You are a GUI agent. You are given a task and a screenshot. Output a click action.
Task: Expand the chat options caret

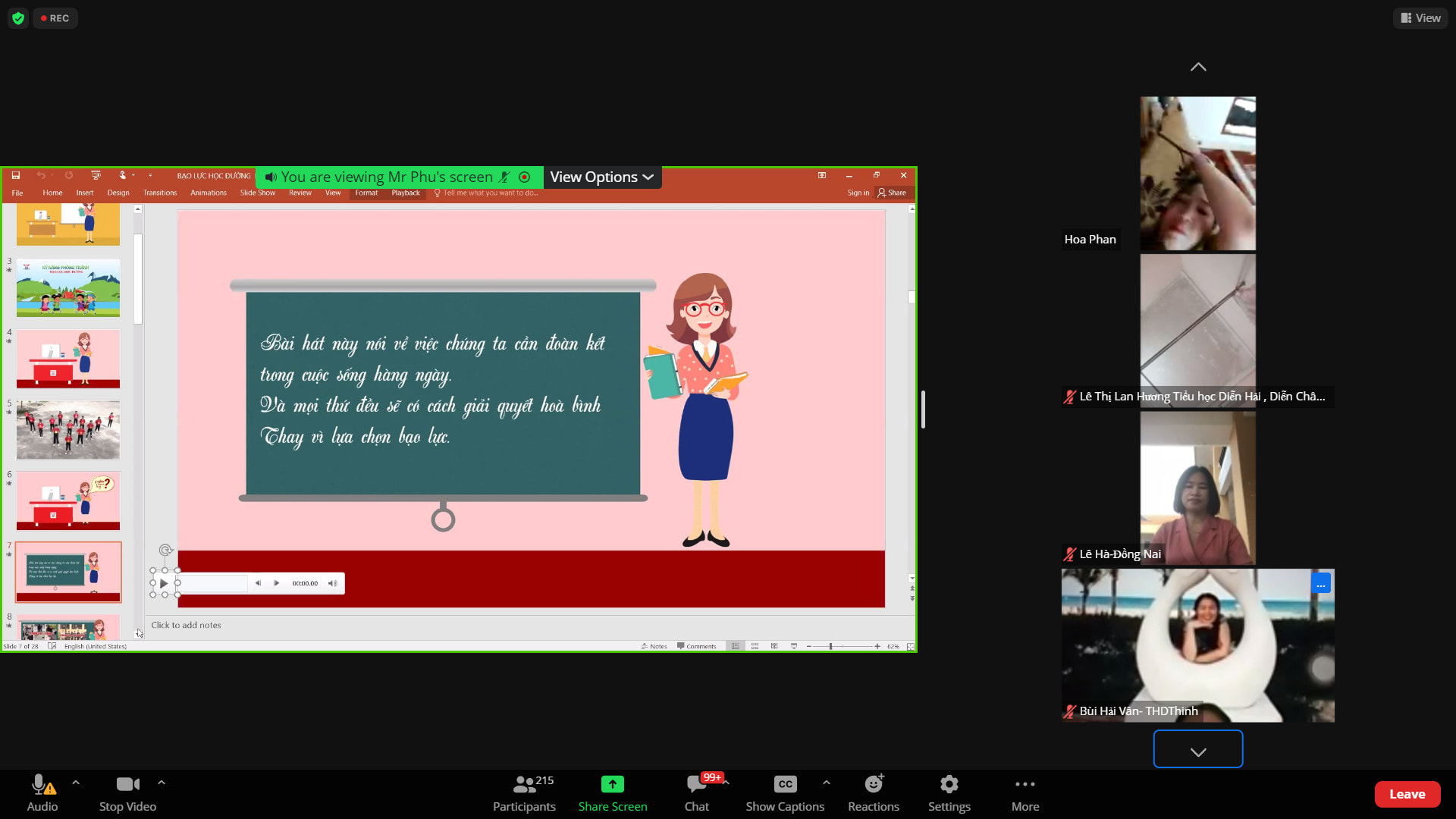[x=726, y=783]
